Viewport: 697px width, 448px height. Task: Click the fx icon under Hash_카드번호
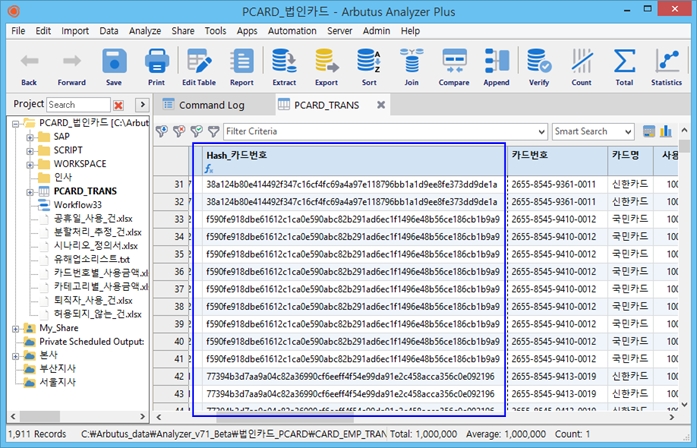coord(209,168)
